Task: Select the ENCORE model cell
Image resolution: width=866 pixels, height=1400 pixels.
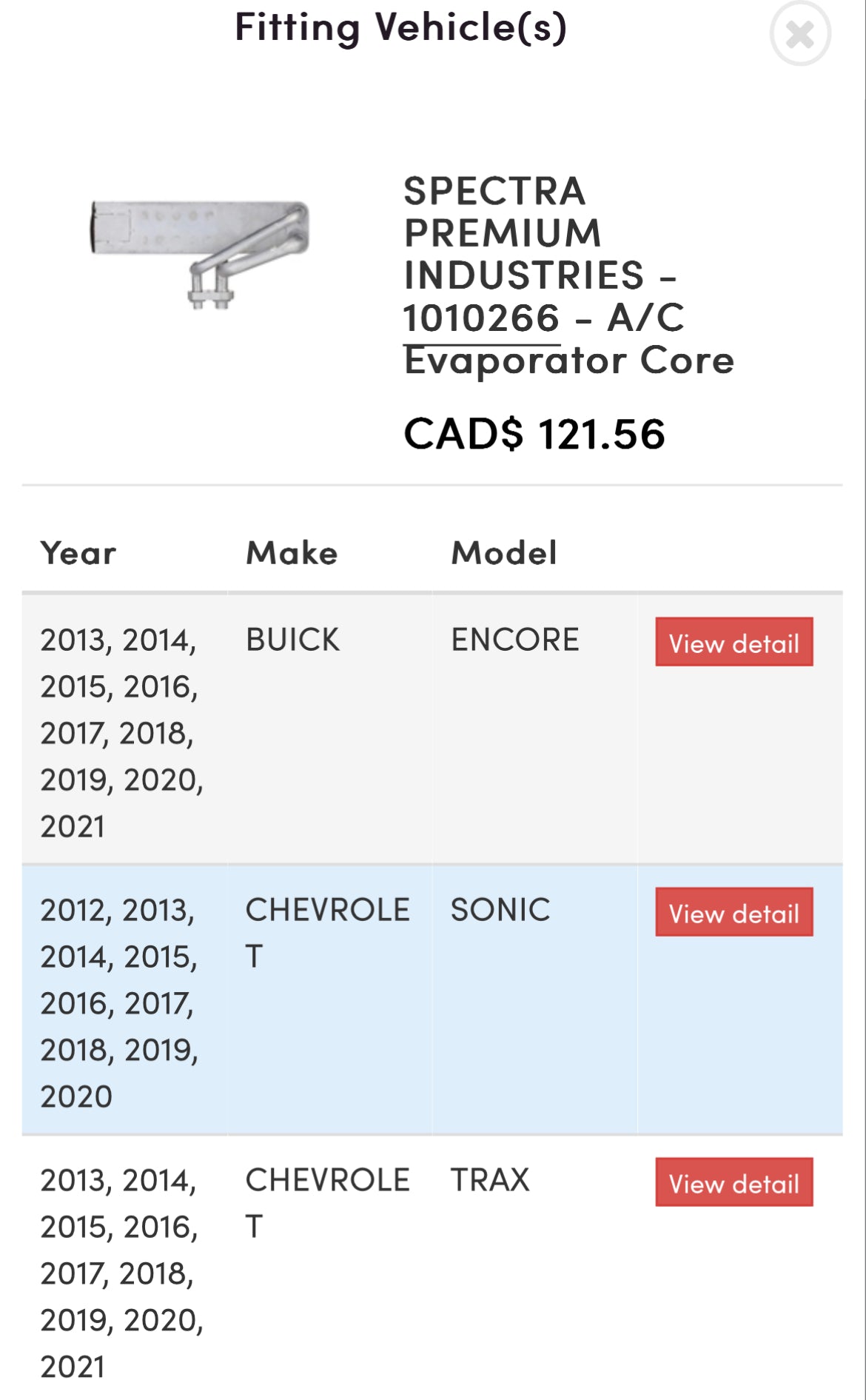Action: point(515,640)
